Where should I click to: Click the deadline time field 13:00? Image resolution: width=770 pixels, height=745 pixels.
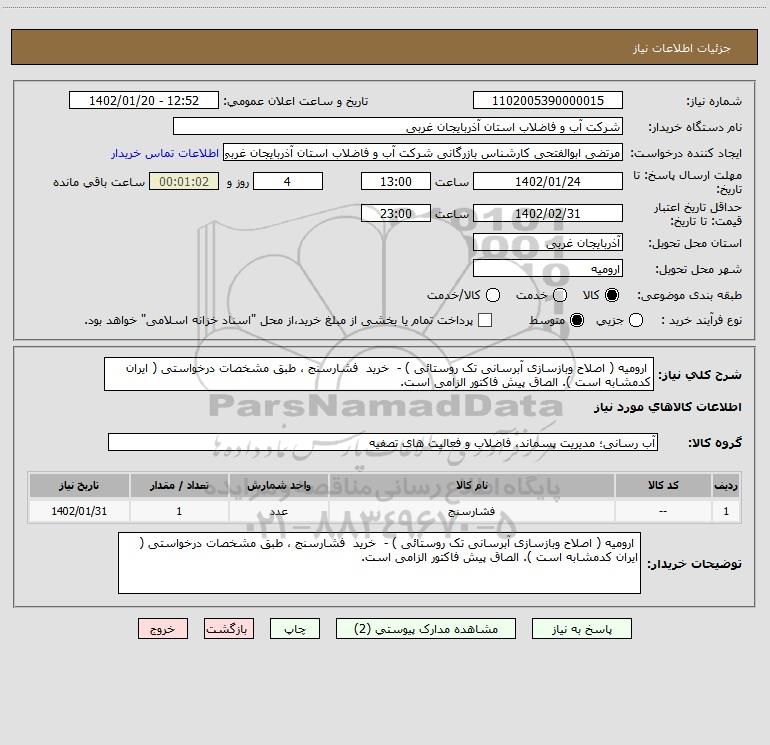396,181
